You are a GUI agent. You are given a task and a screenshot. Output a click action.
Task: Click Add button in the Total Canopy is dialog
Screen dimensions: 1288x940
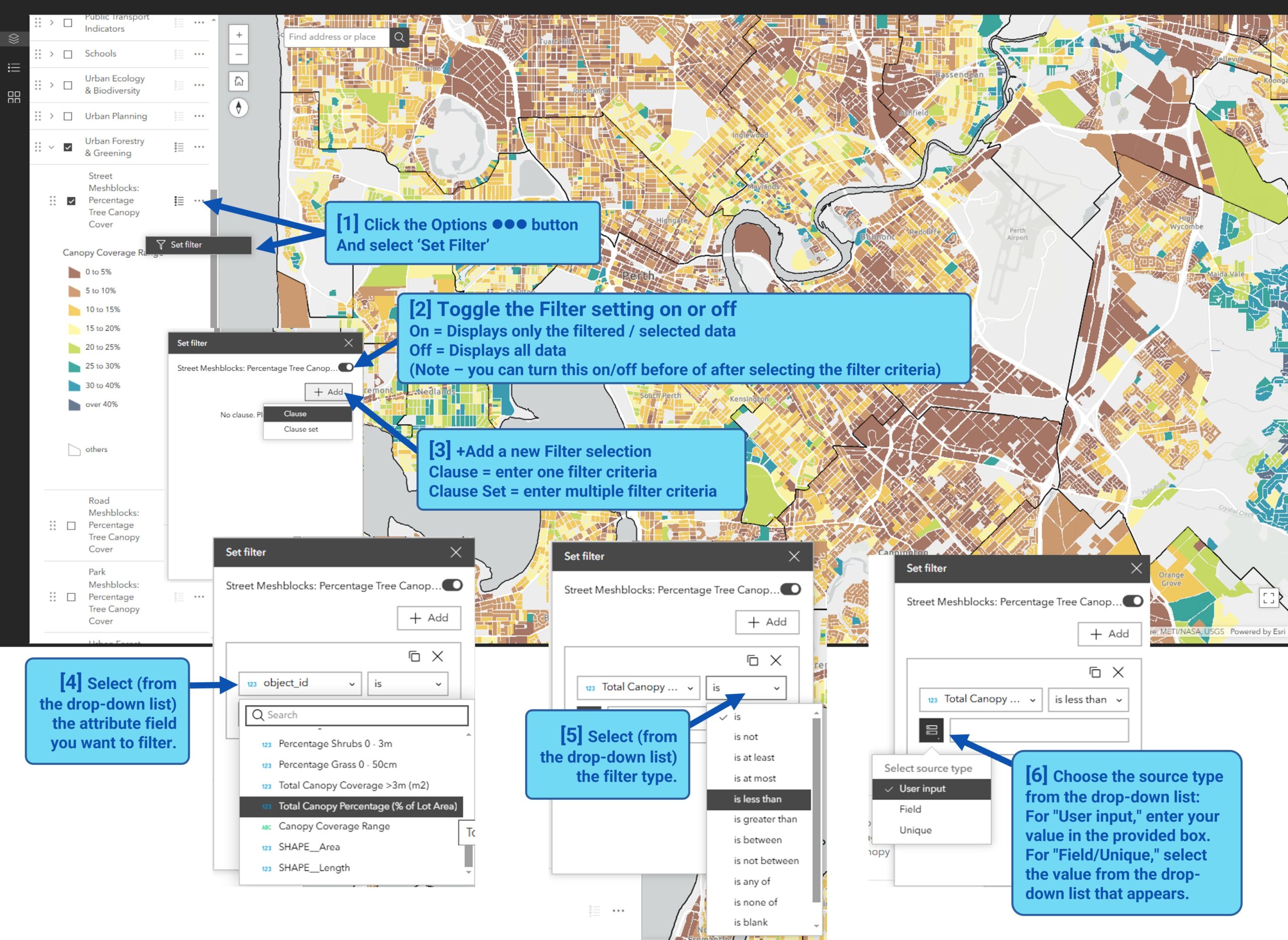pyautogui.click(x=766, y=622)
